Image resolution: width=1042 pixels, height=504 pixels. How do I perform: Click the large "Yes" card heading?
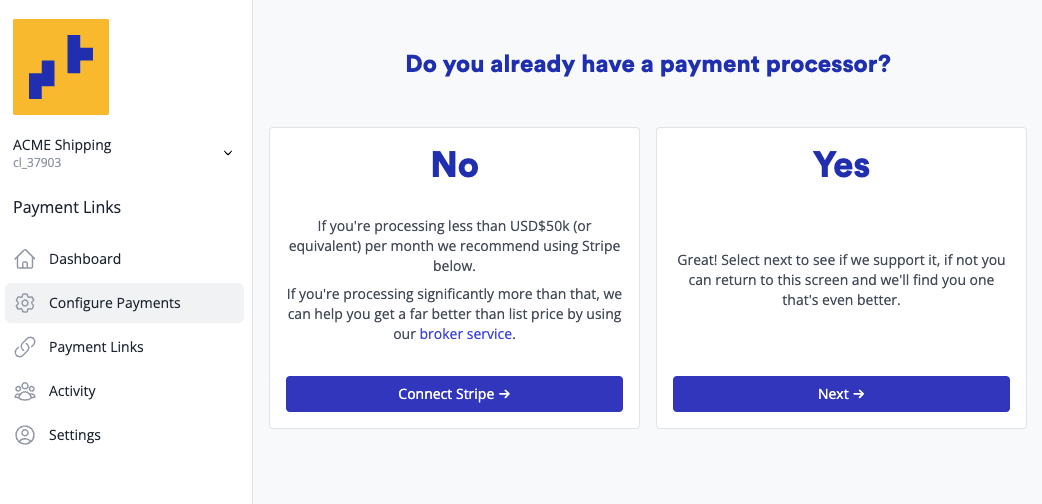841,164
